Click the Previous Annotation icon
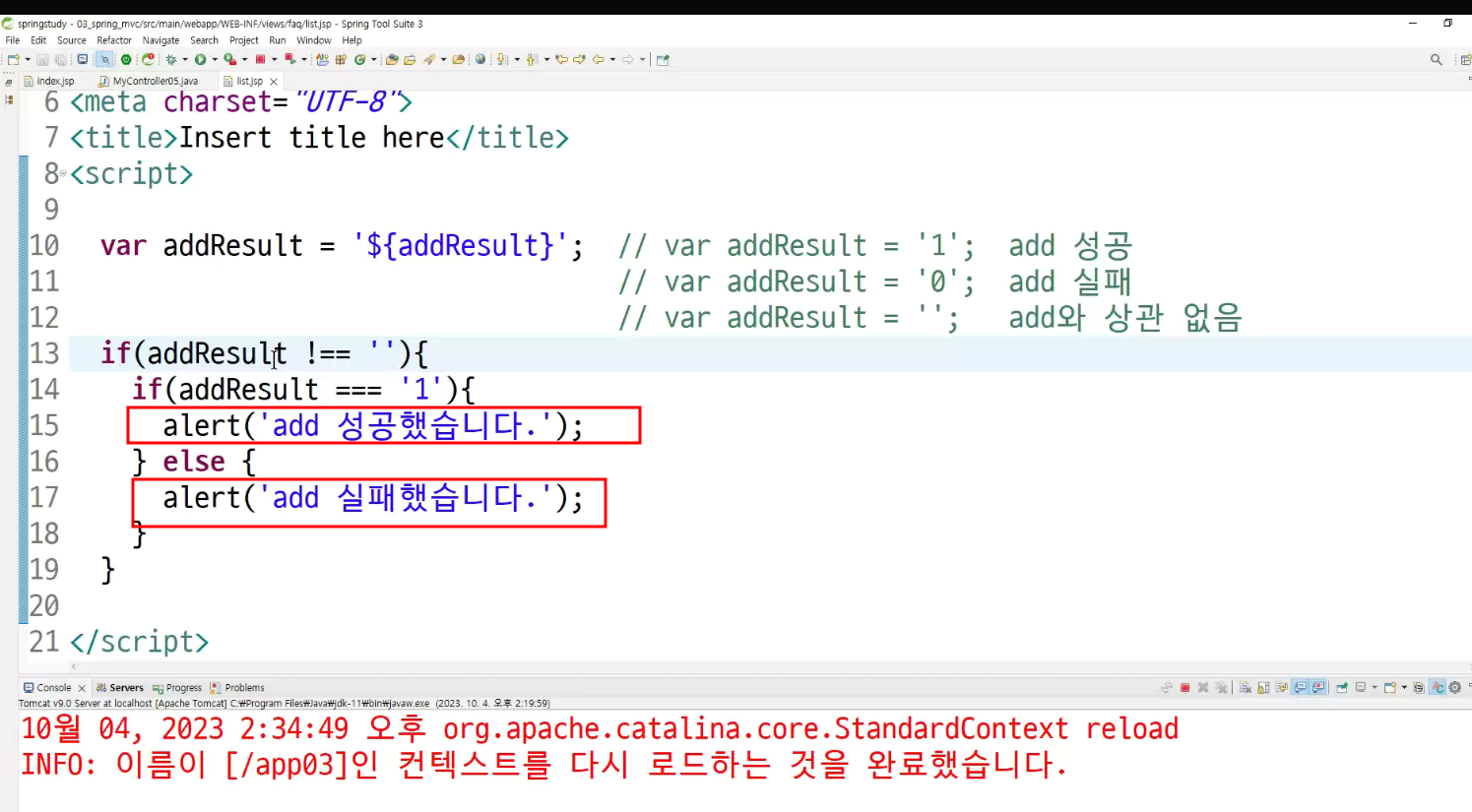The image size is (1472, 812). click(532, 59)
